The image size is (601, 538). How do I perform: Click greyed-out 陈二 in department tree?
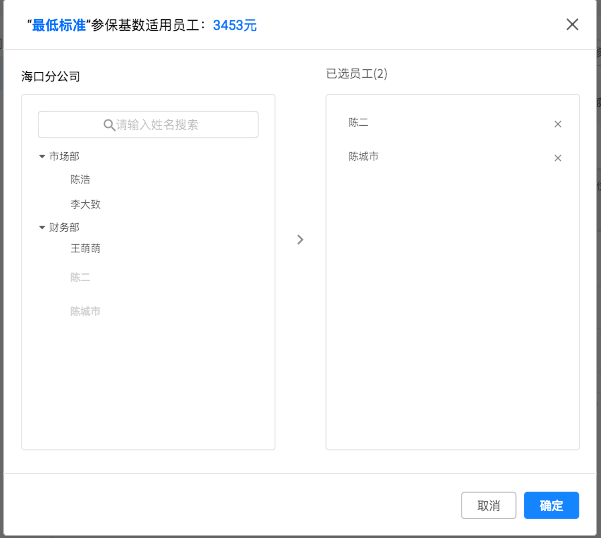[80, 277]
